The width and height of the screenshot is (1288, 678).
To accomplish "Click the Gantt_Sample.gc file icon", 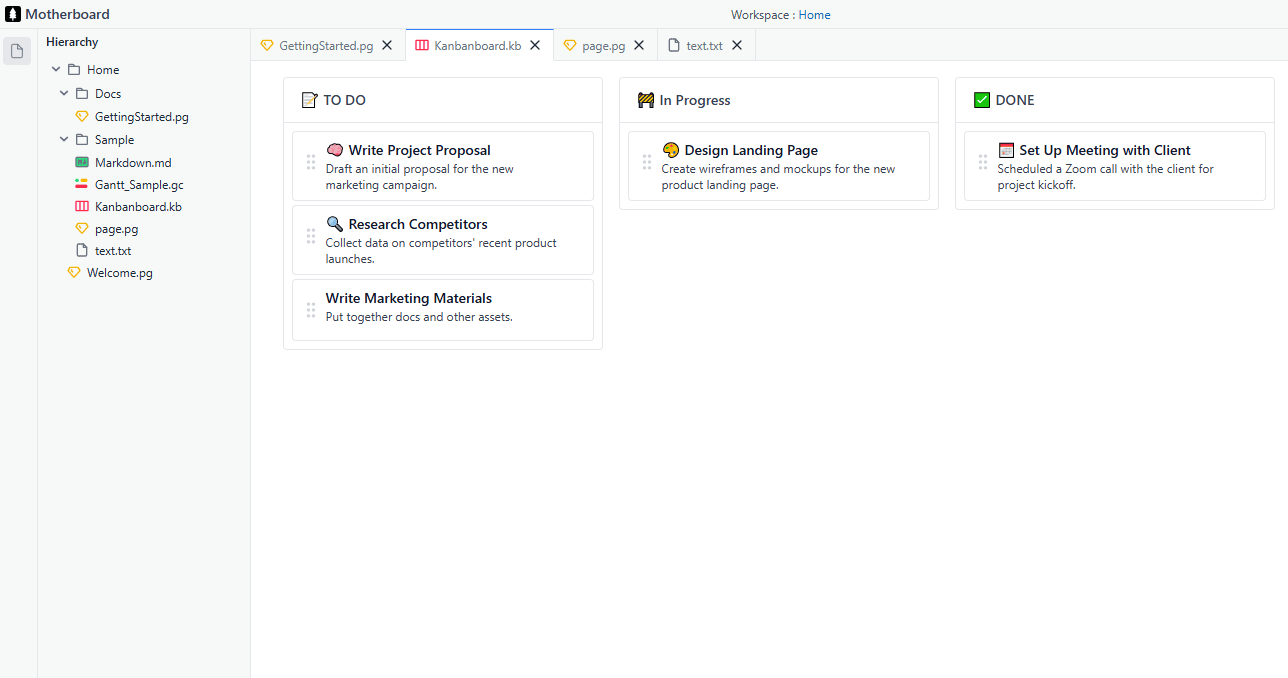I will (x=82, y=185).
